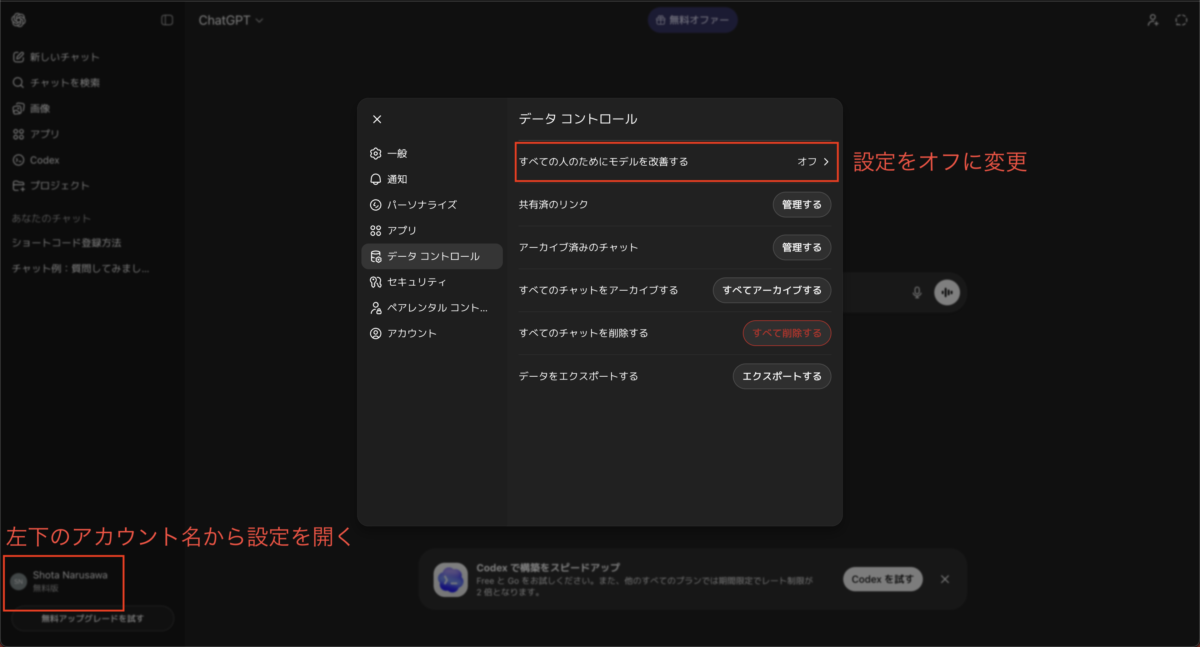1200x647 pixels.
Task: Click the red すべて削除する button
Action: click(x=786, y=333)
